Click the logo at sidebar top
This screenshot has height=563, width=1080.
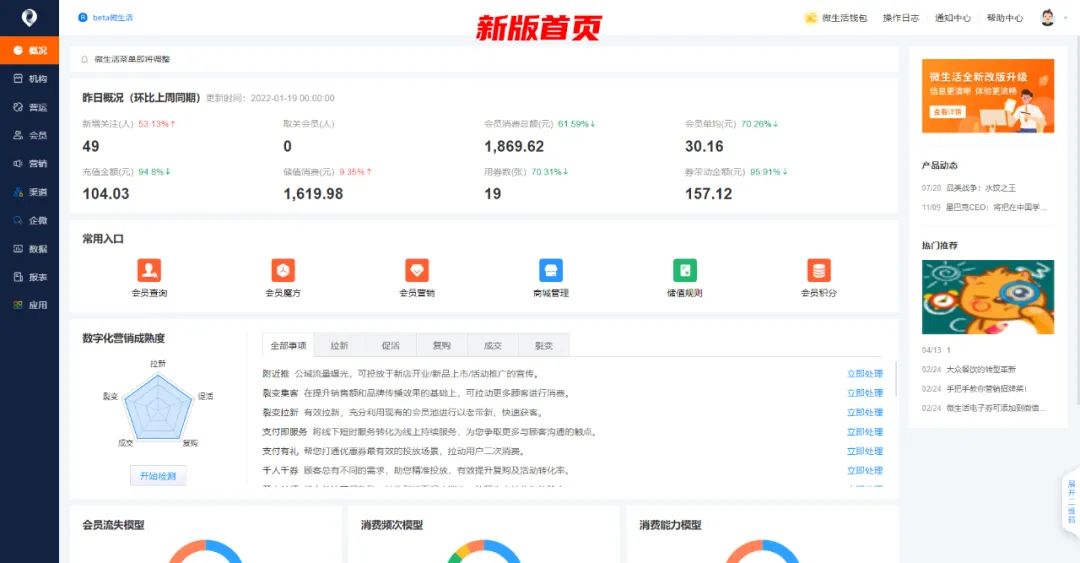(29, 18)
